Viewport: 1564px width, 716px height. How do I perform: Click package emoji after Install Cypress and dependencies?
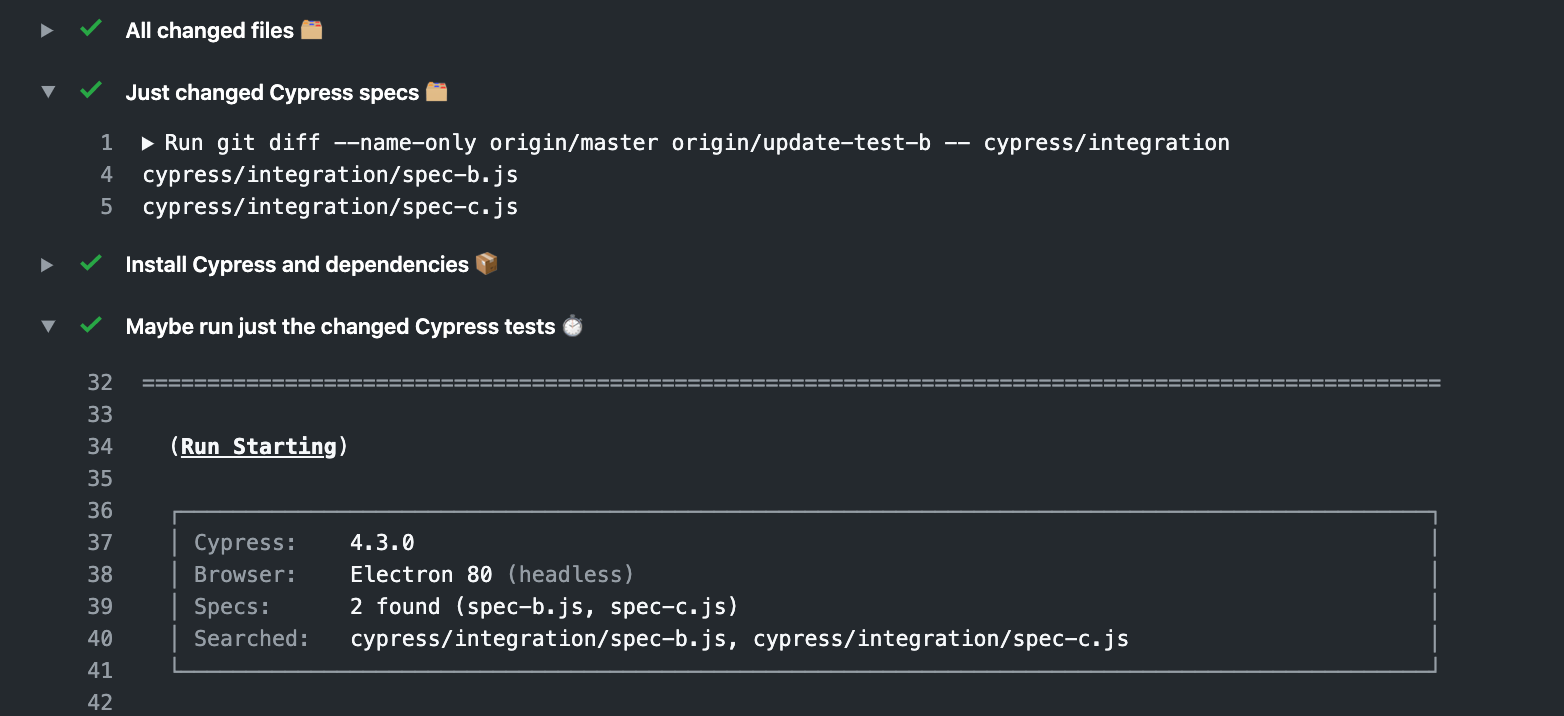coord(487,264)
